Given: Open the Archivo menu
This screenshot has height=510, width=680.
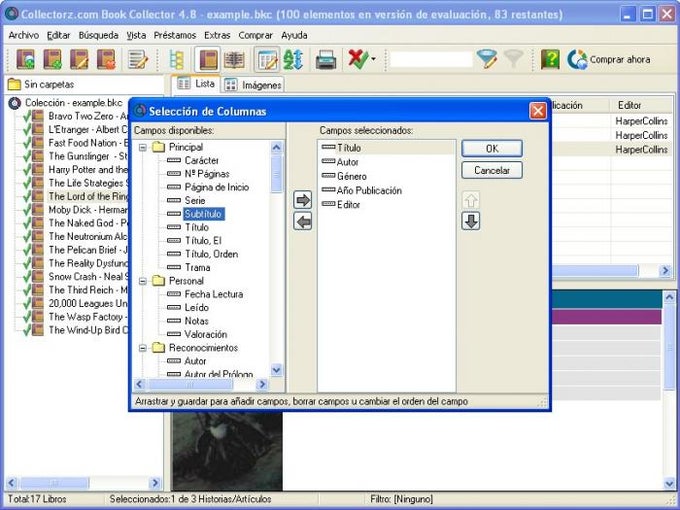Looking at the screenshot, I should coord(24,35).
